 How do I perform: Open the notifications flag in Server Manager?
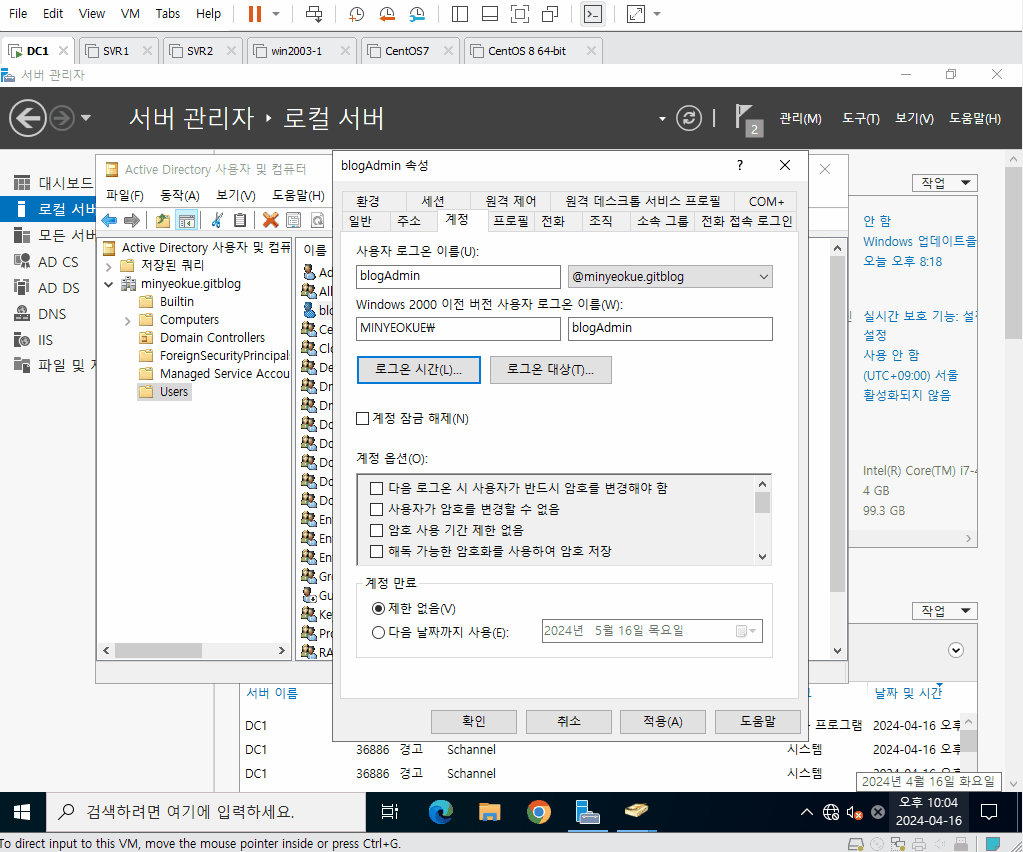click(x=748, y=119)
